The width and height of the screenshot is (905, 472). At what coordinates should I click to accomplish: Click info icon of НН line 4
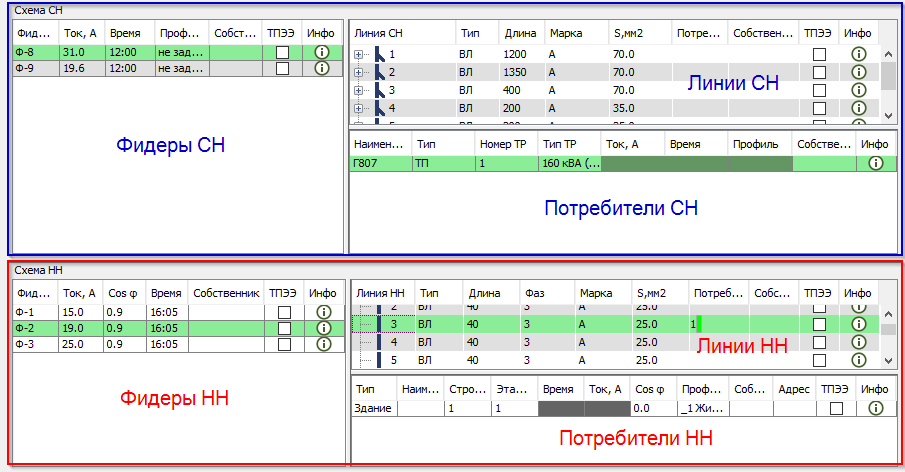859,342
